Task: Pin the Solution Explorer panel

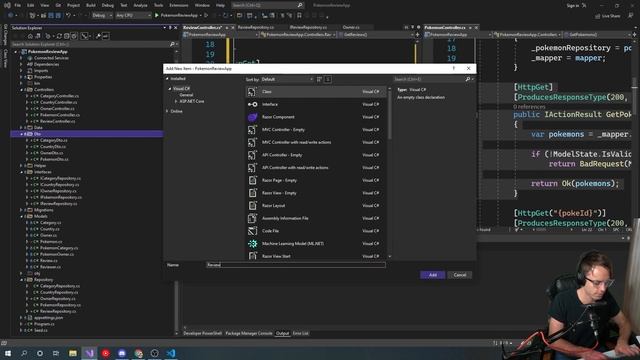Action: point(170,28)
